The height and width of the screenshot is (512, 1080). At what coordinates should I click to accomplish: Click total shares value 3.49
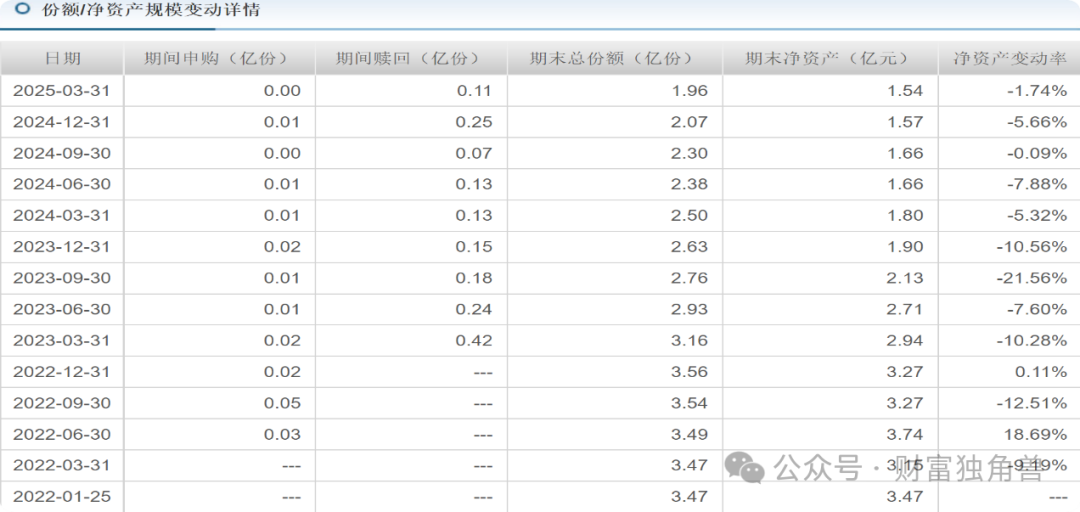point(689,434)
